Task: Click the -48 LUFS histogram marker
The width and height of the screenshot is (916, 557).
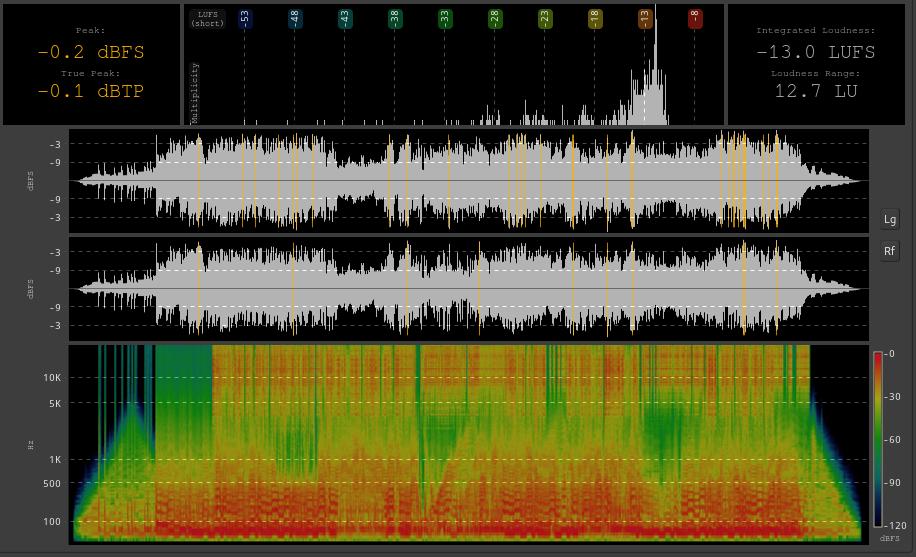Action: click(x=294, y=19)
